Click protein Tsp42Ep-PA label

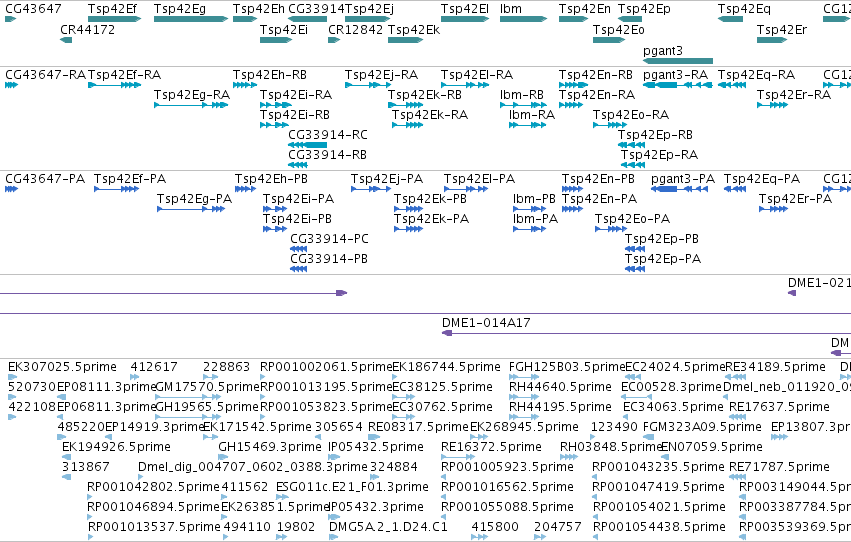pyautogui.click(x=663, y=259)
